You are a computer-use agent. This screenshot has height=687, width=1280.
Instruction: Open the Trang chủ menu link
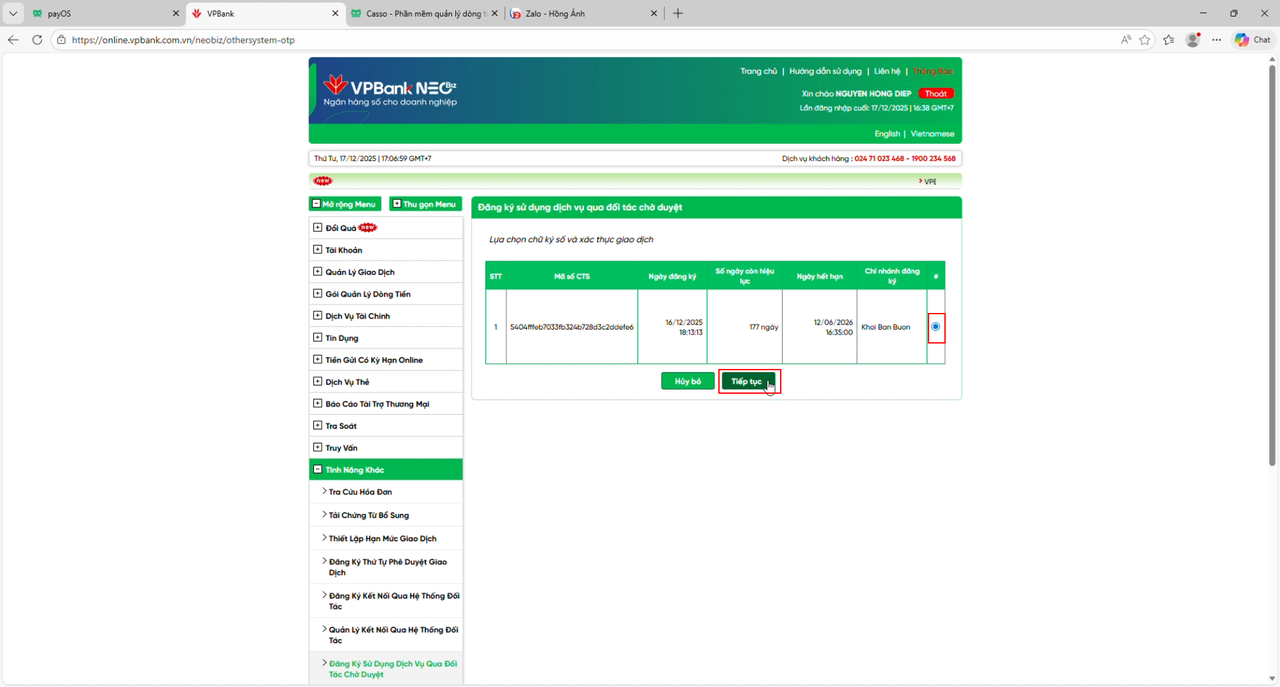click(759, 71)
